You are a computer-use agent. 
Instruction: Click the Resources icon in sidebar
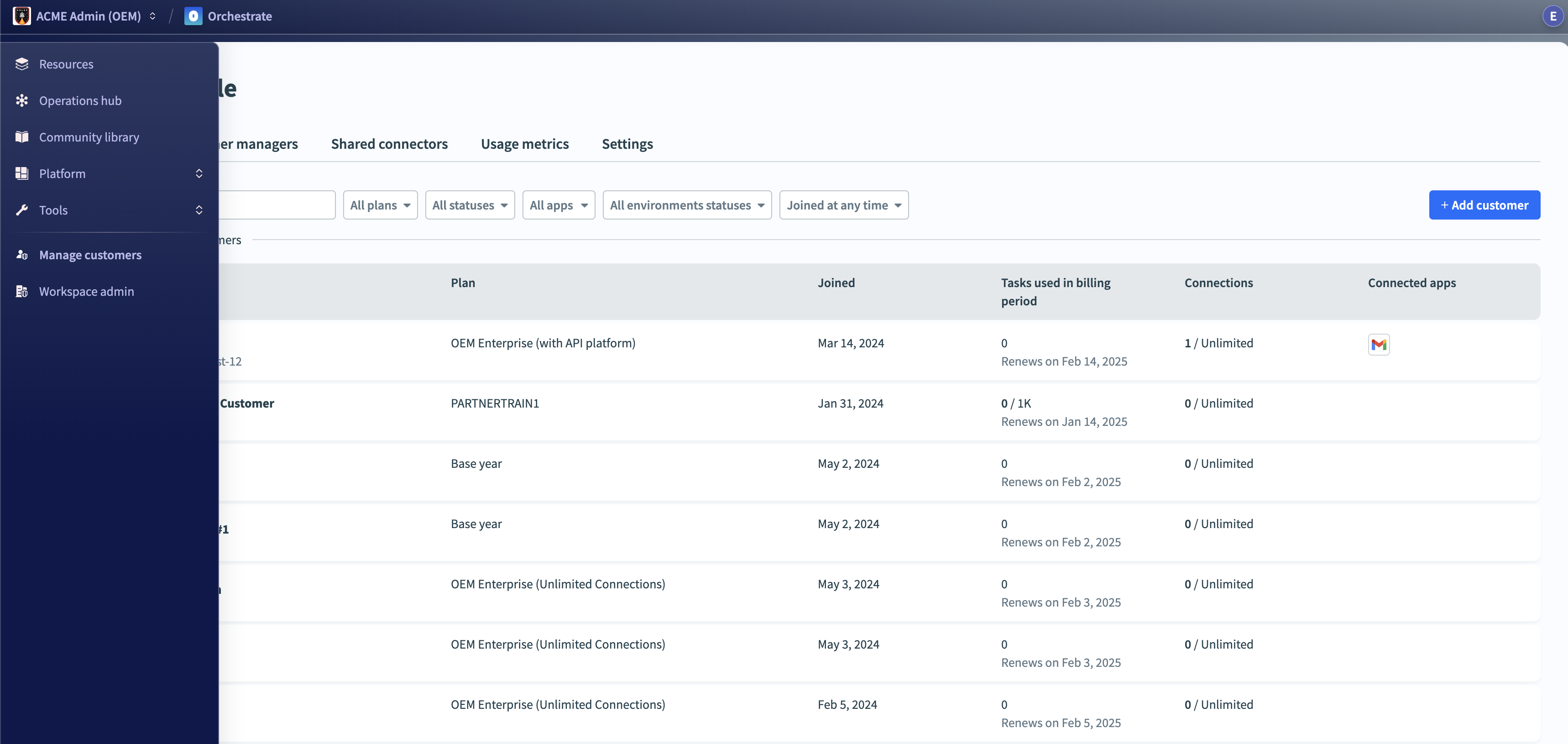21,63
